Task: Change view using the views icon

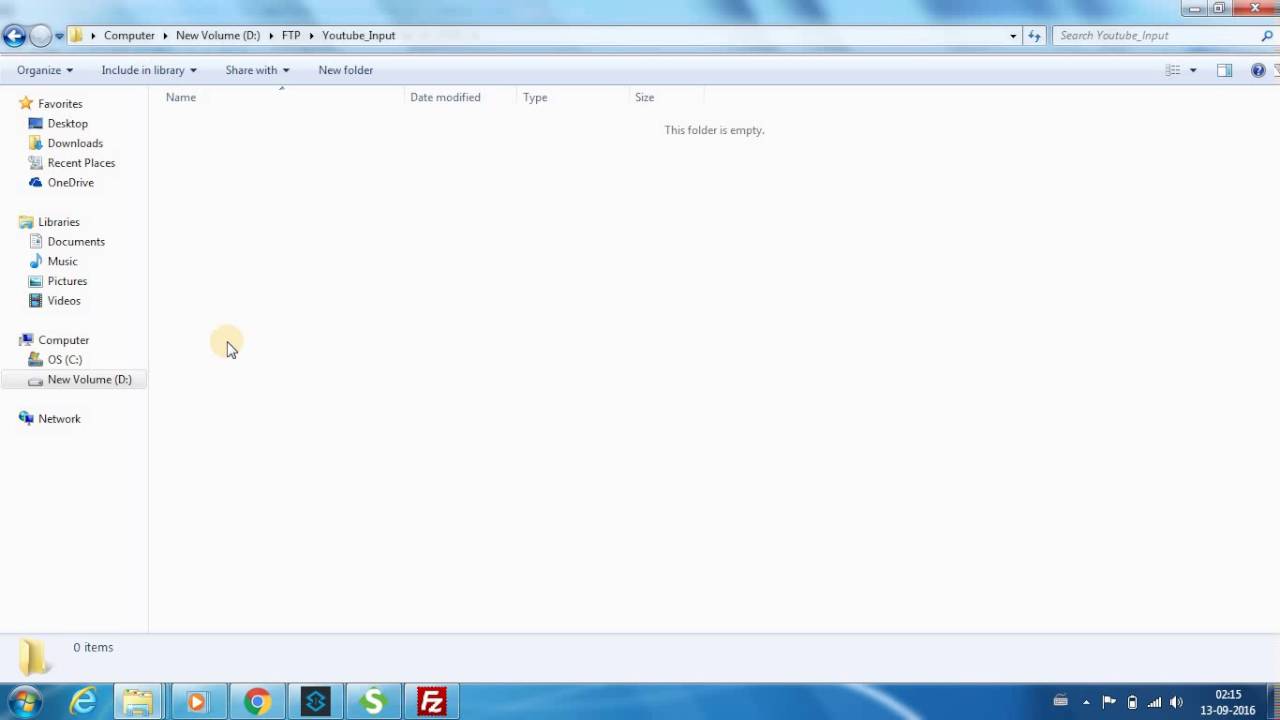Action: click(1173, 70)
